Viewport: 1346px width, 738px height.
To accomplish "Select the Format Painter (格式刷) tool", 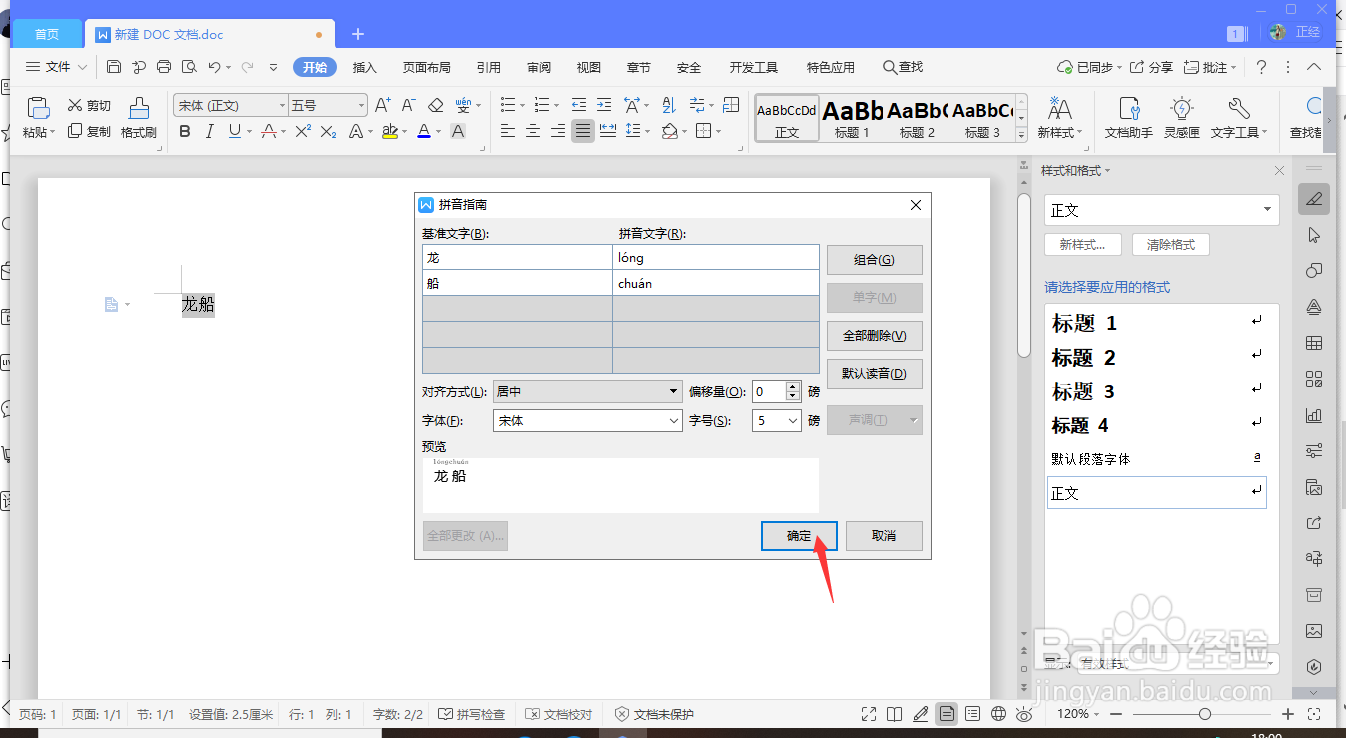I will tap(139, 118).
